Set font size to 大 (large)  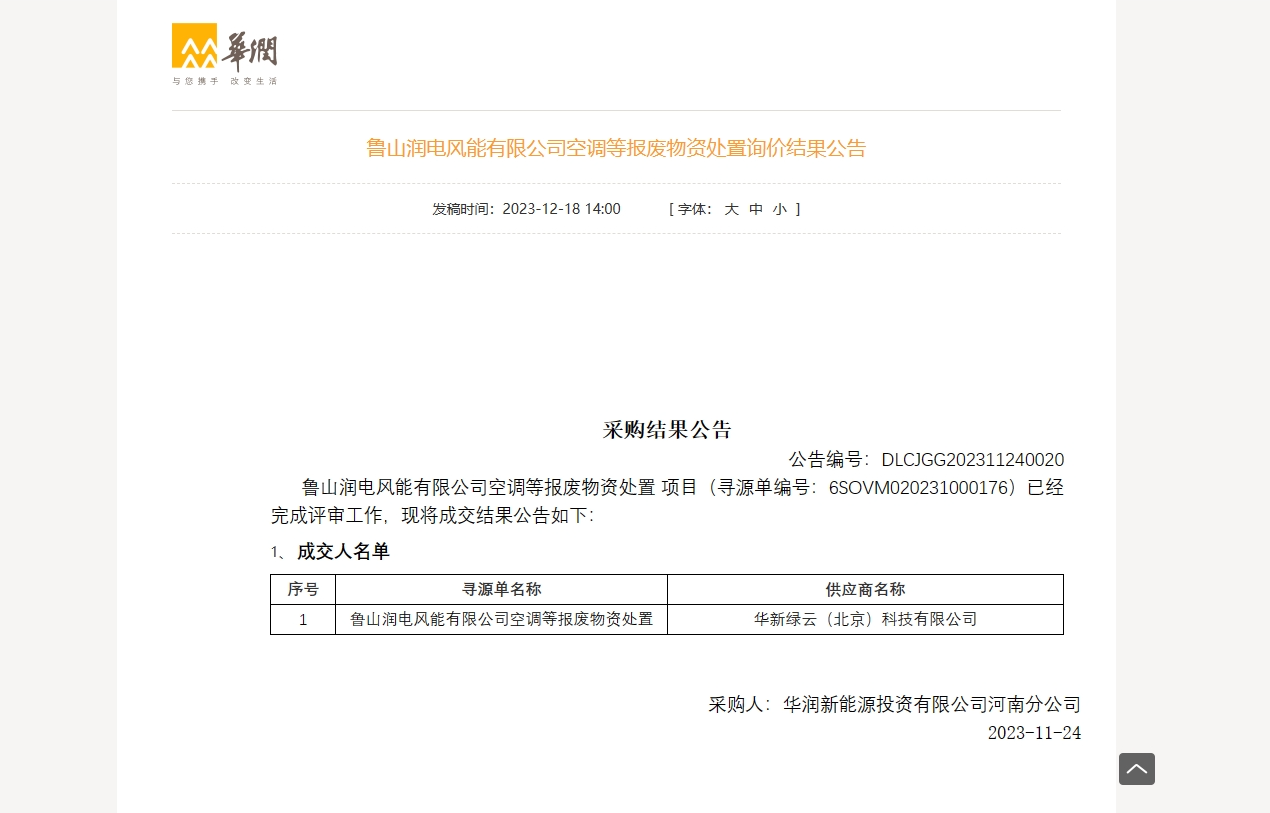731,209
